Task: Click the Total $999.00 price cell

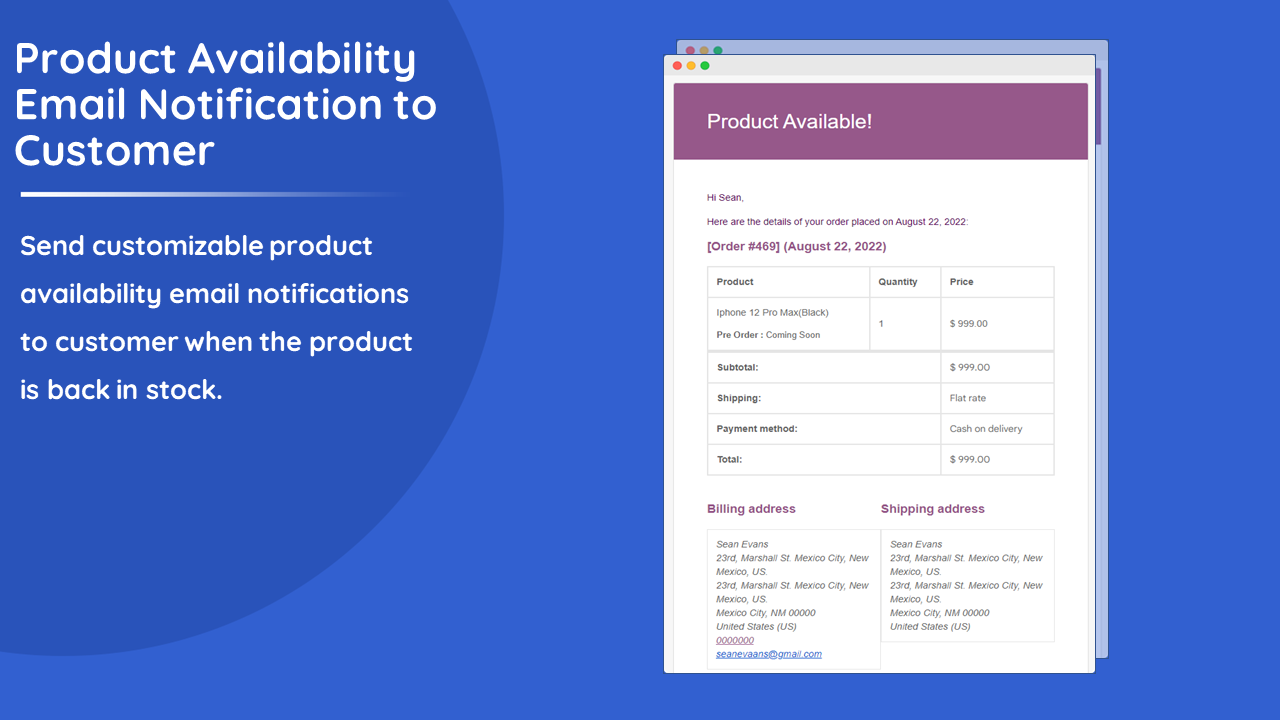Action: click(969, 459)
